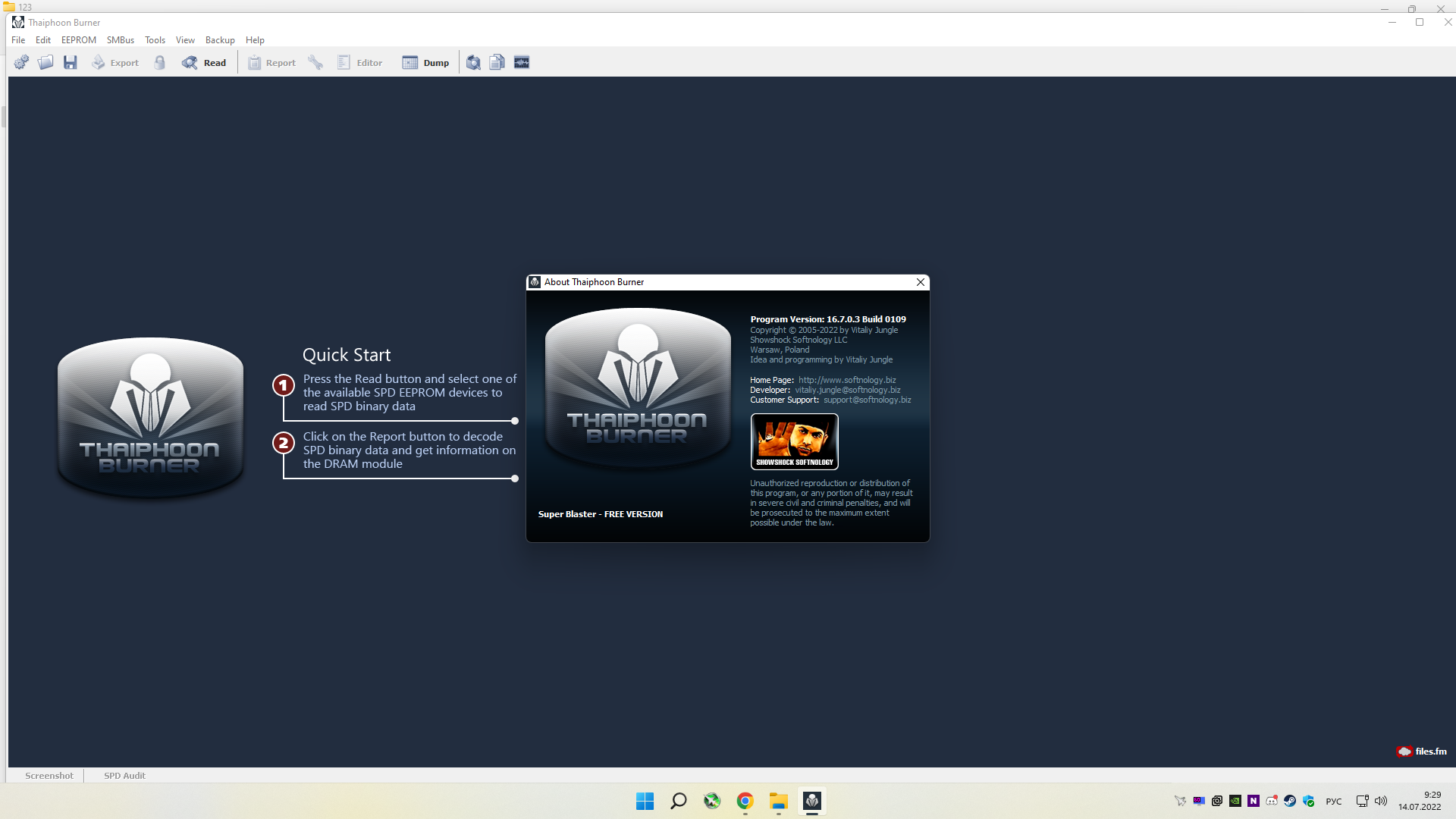Click the monitor 60 icon in system tray

[x=1199, y=801]
